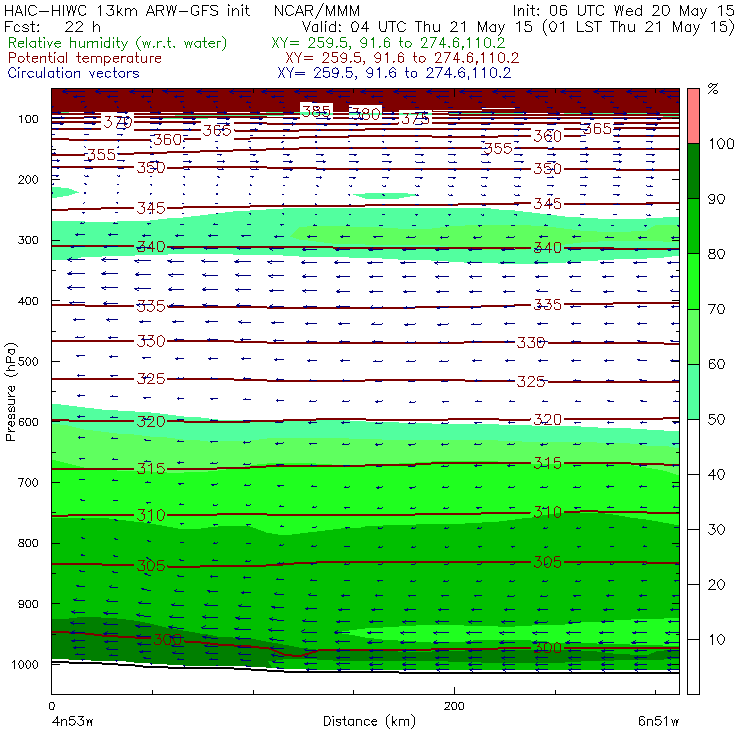Click the 'Pressure (hPa)' y-axis title

[x=11, y=392]
